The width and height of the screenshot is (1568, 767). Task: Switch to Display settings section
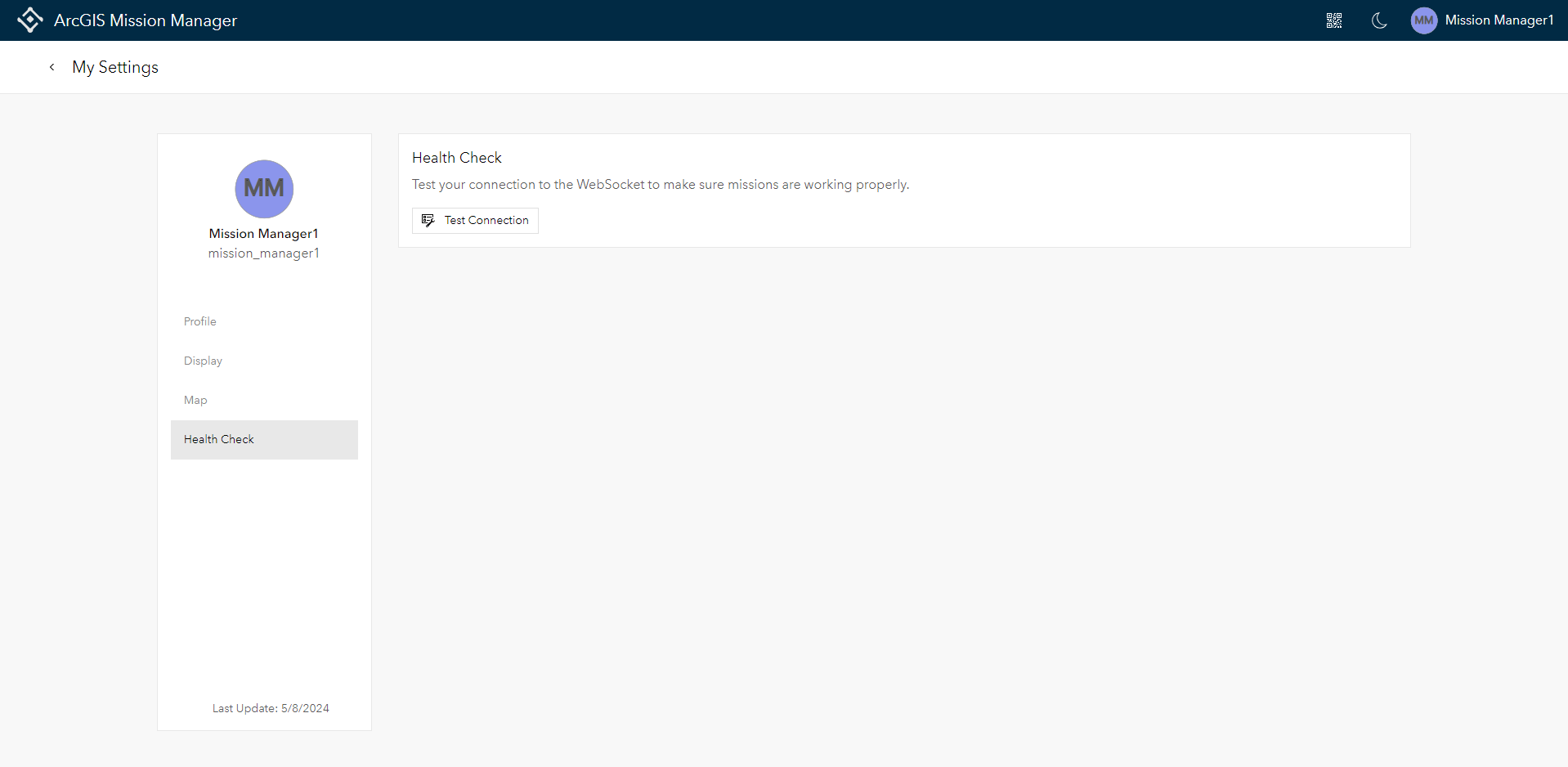(x=203, y=361)
